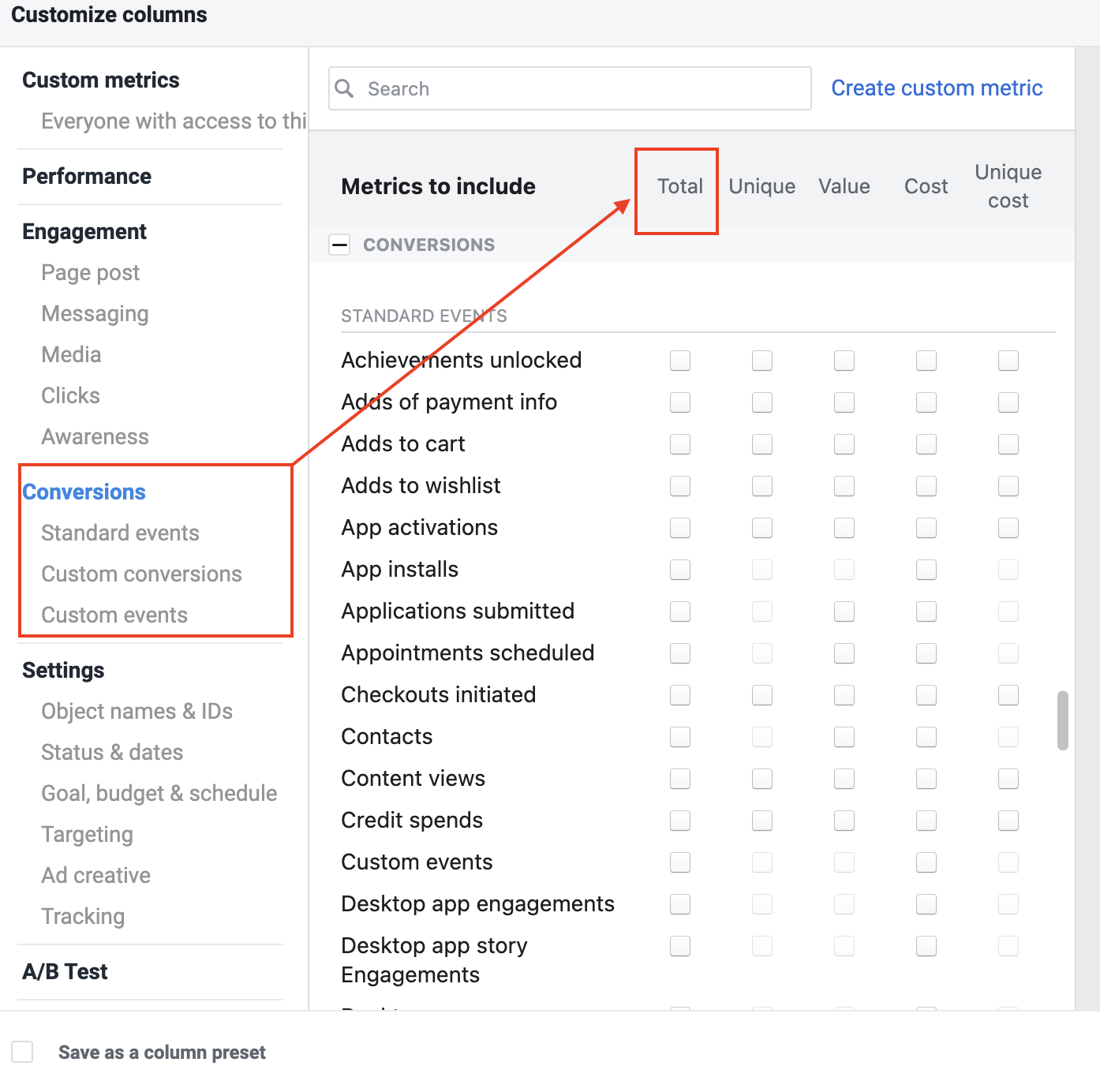This screenshot has width=1100, height=1092.
Task: Click the search magnifier icon
Action: pyautogui.click(x=344, y=88)
